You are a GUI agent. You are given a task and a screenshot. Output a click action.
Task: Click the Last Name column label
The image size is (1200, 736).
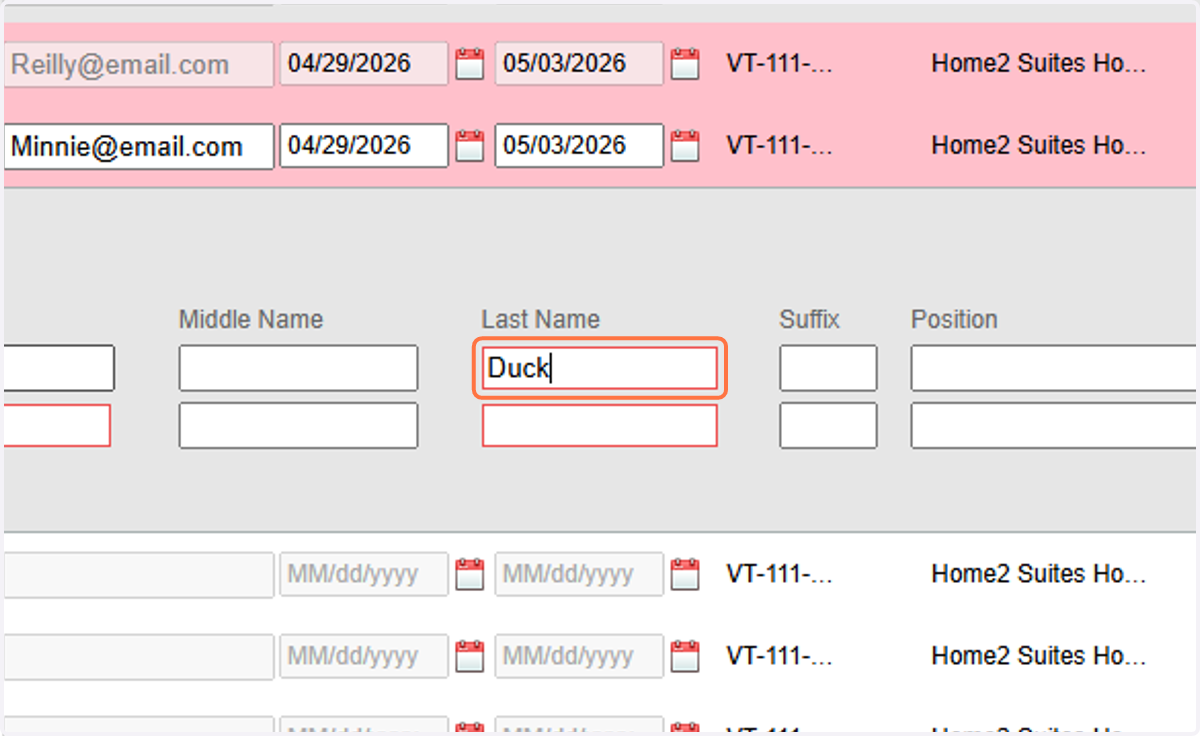point(541,320)
